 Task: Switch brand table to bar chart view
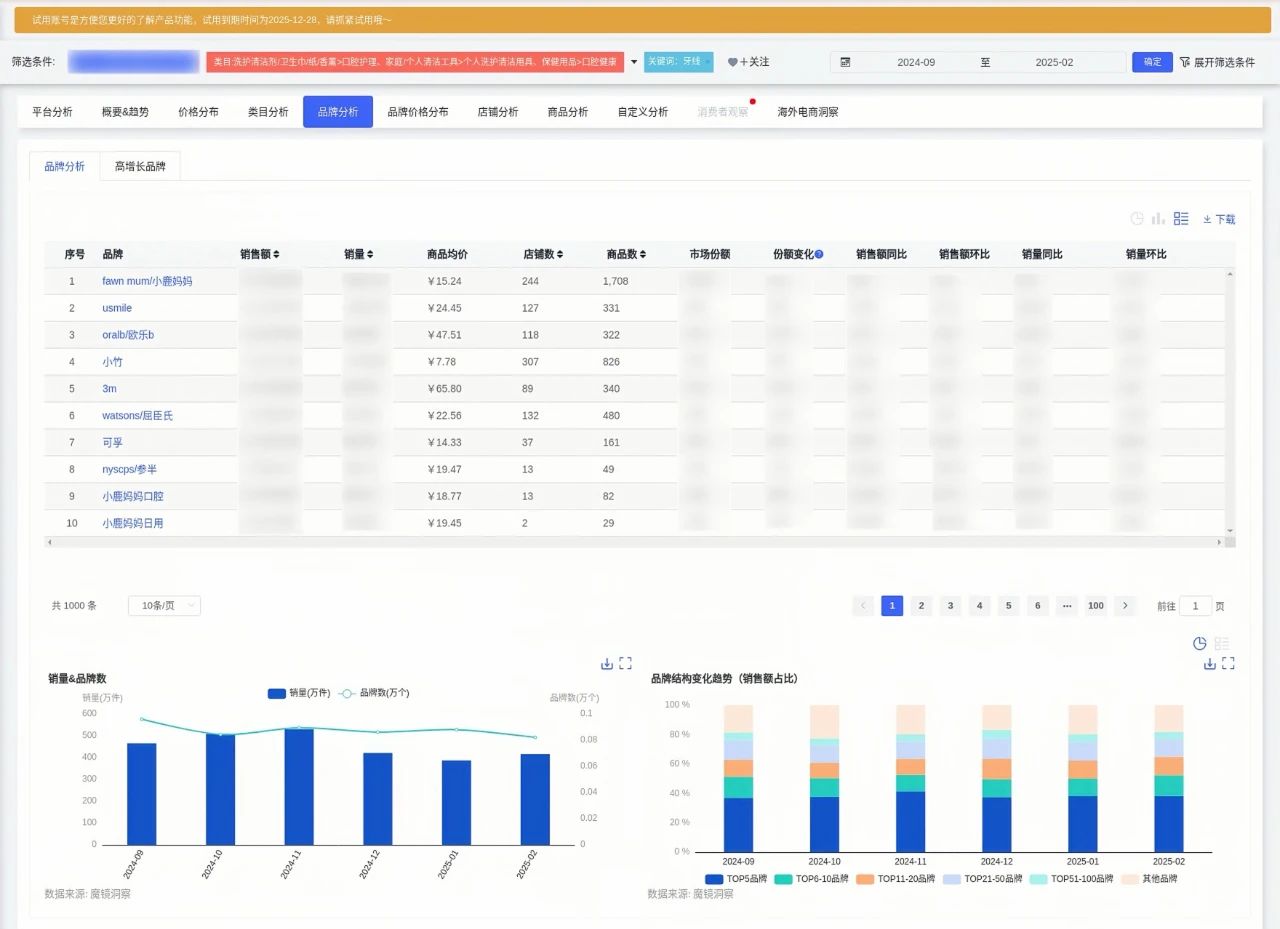click(1159, 219)
